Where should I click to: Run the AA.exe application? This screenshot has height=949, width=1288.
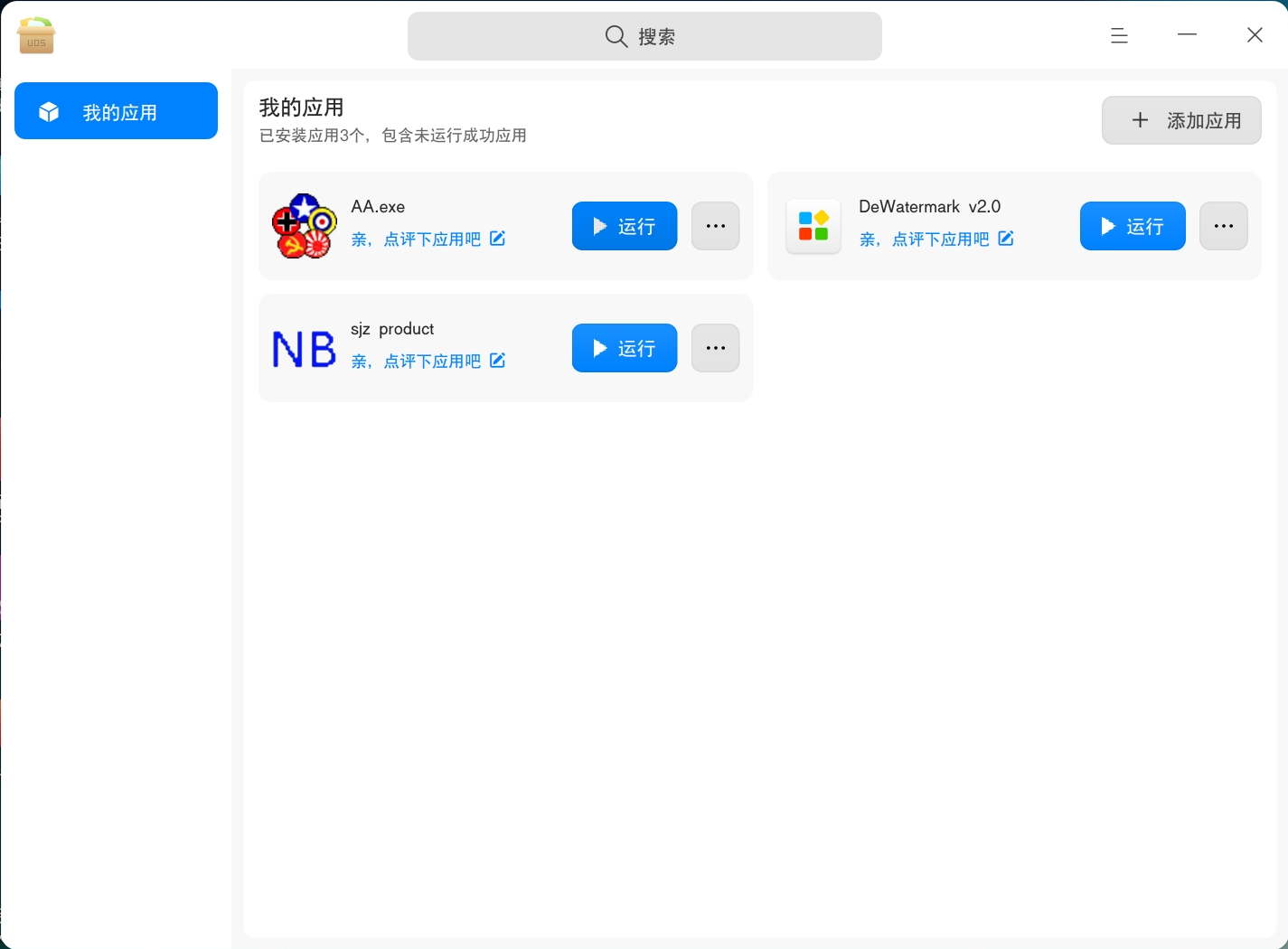[624, 226]
